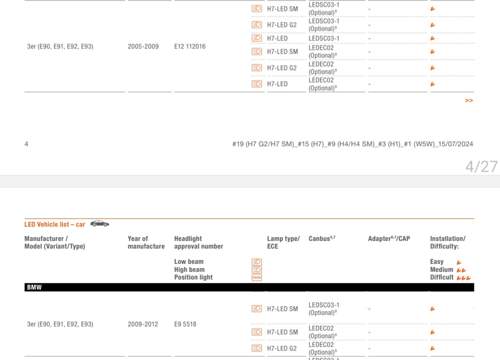The height and width of the screenshot is (360, 500).
Task: Click the LED Vehicle list – car heading
Action: coord(55,224)
